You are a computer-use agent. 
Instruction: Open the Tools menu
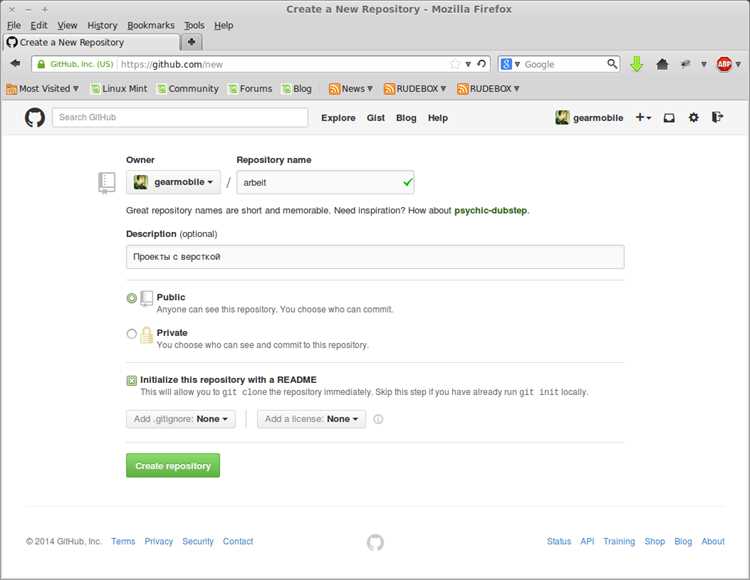(194, 25)
